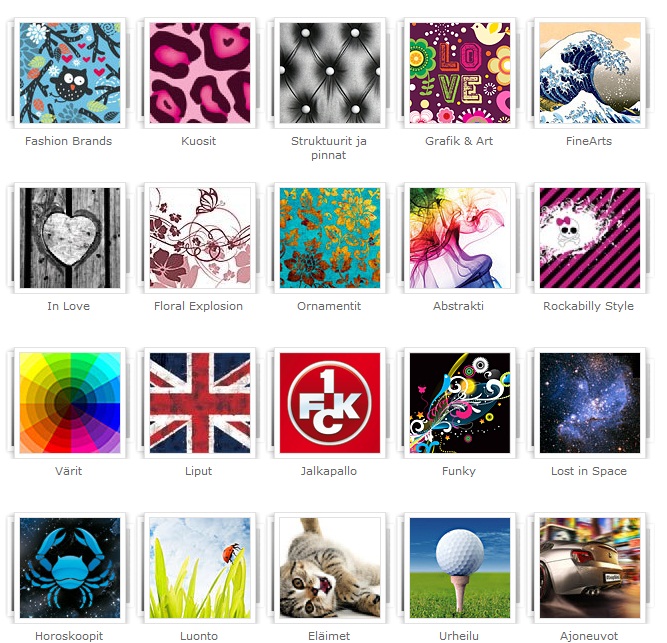Viewport: 667px width, 643px height.
Task: Open the colorful smoke Abstrakti thumbnail
Action: [x=460, y=238]
